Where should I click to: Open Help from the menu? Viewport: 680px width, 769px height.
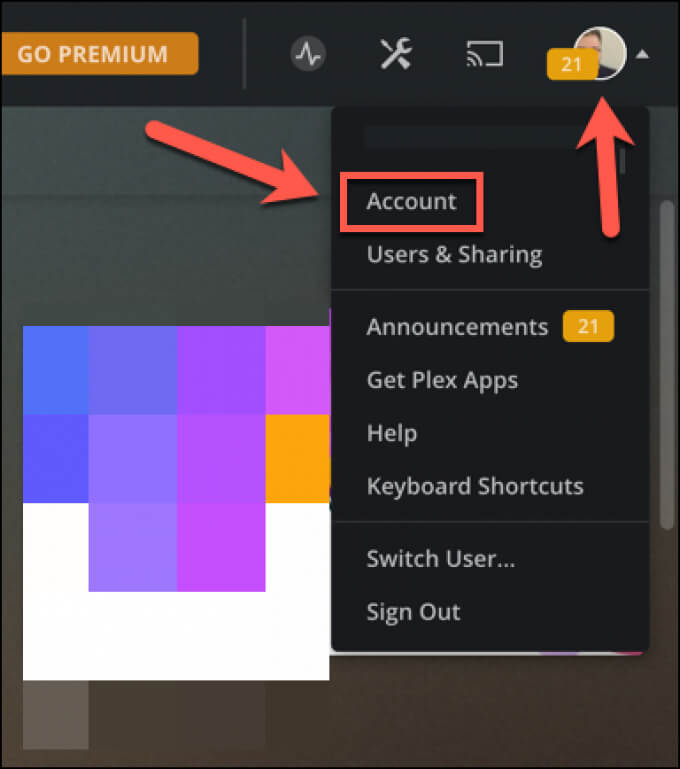tap(392, 433)
